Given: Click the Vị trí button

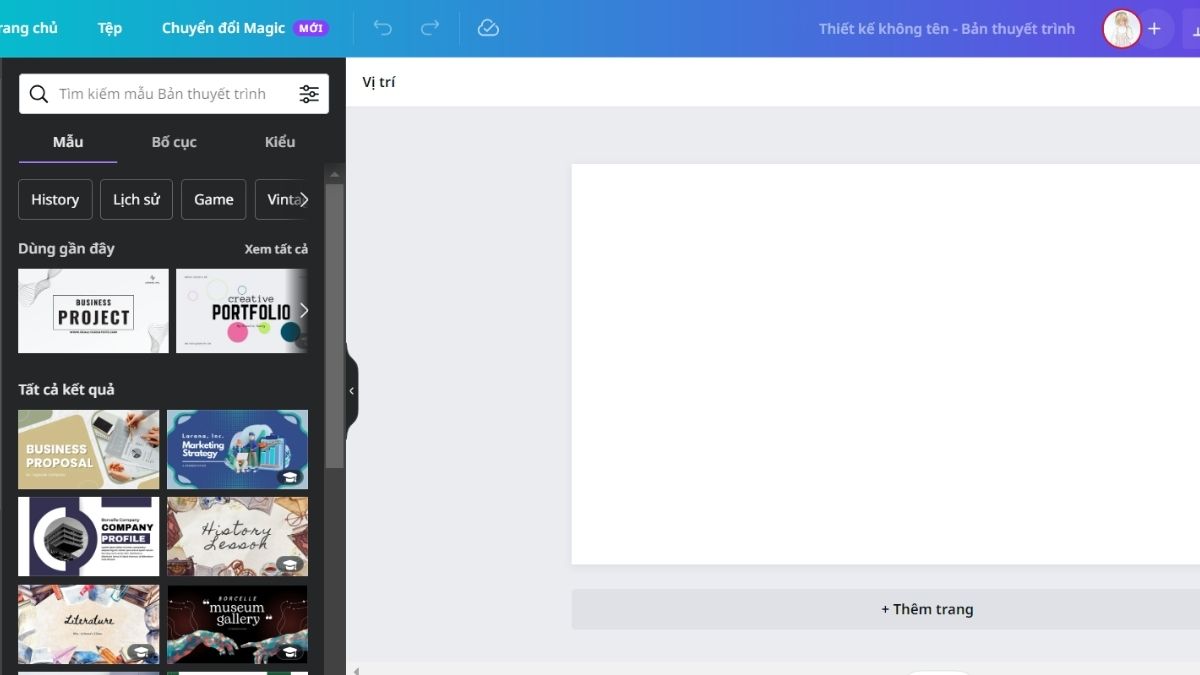Looking at the screenshot, I should 379,81.
